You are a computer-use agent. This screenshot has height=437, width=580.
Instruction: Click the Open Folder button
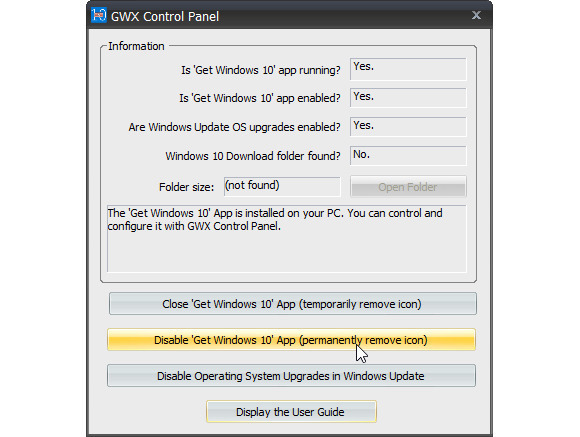coord(408,187)
